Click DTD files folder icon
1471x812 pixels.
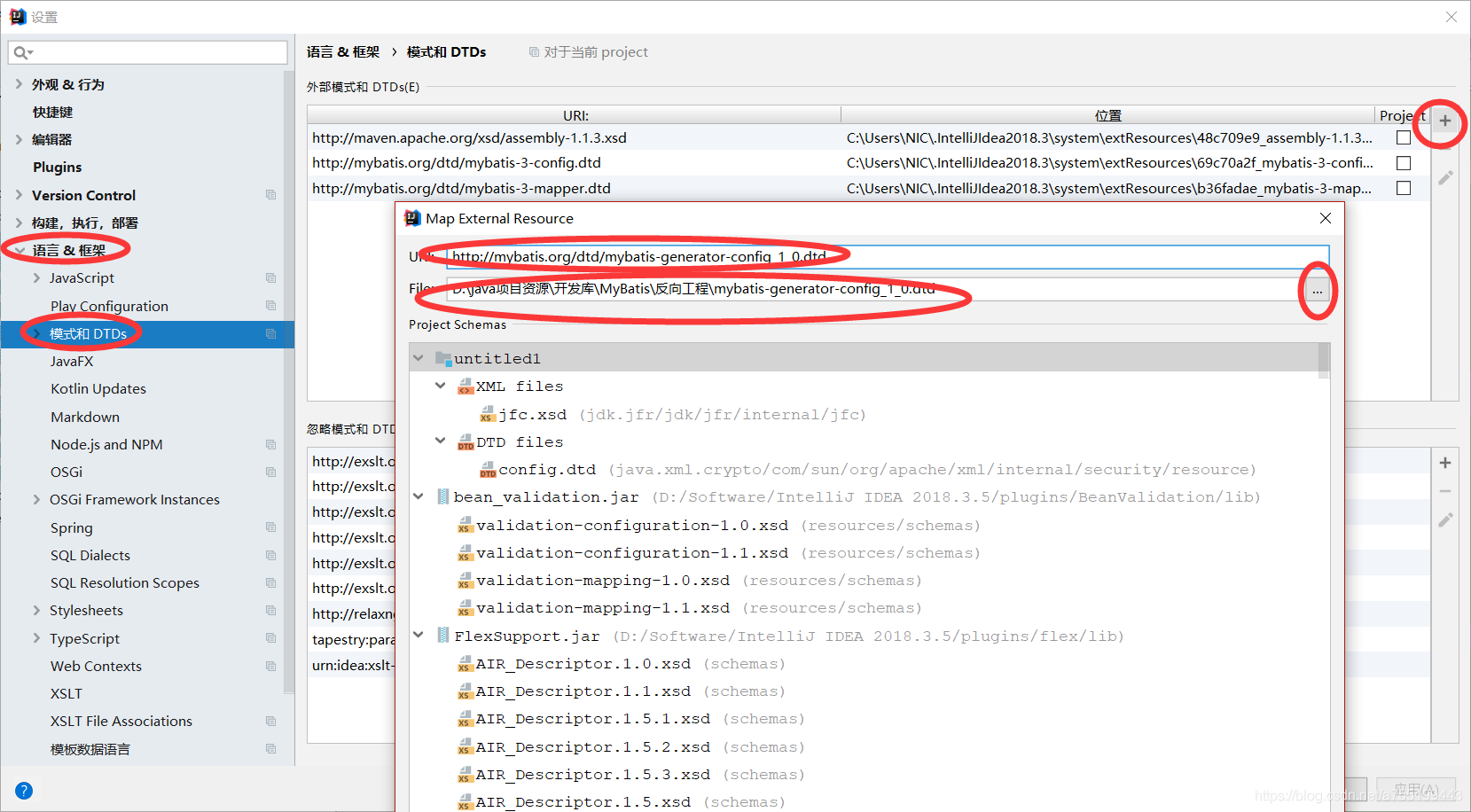466,442
